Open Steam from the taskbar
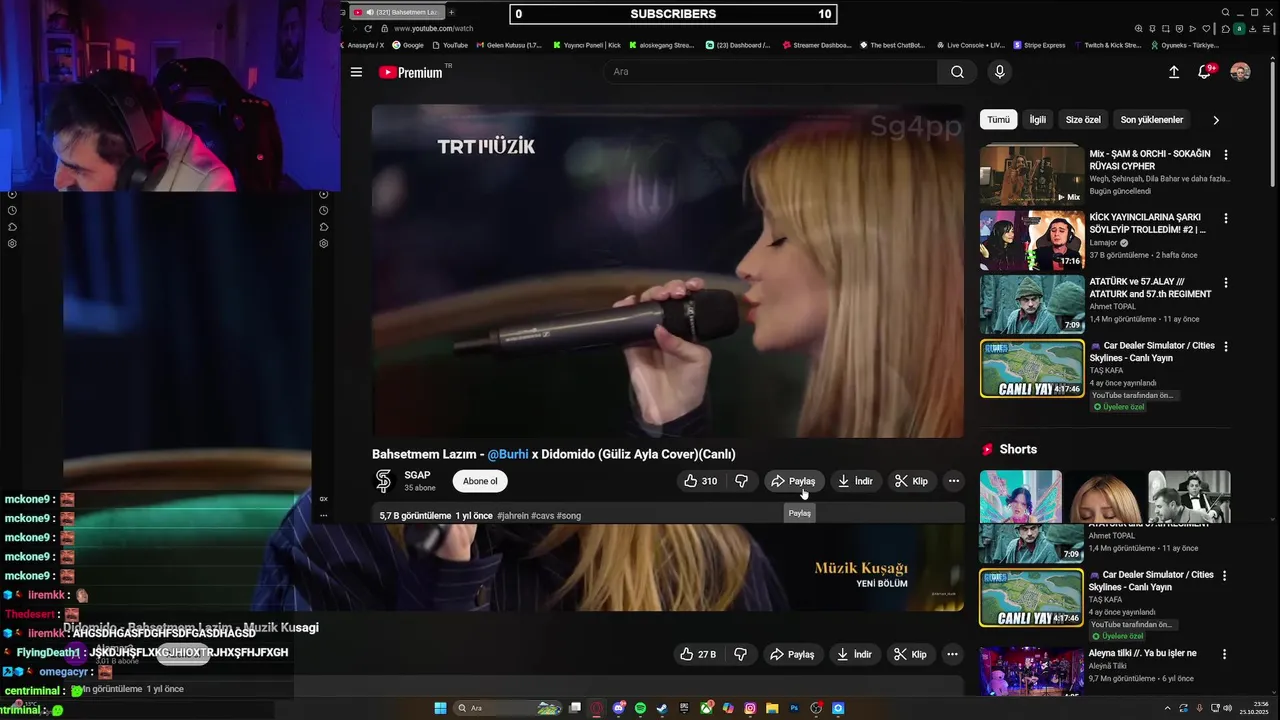 point(662,708)
